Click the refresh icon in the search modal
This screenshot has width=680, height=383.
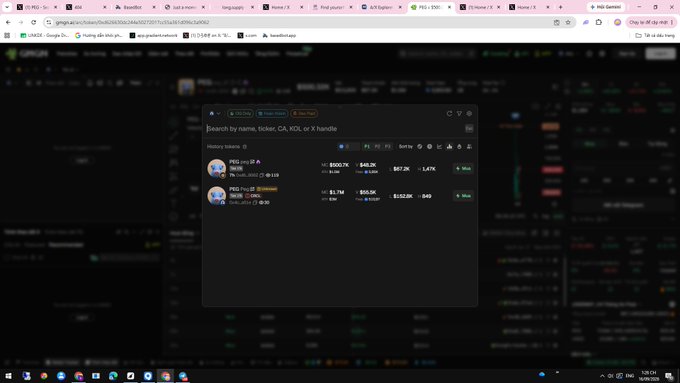coord(449,114)
